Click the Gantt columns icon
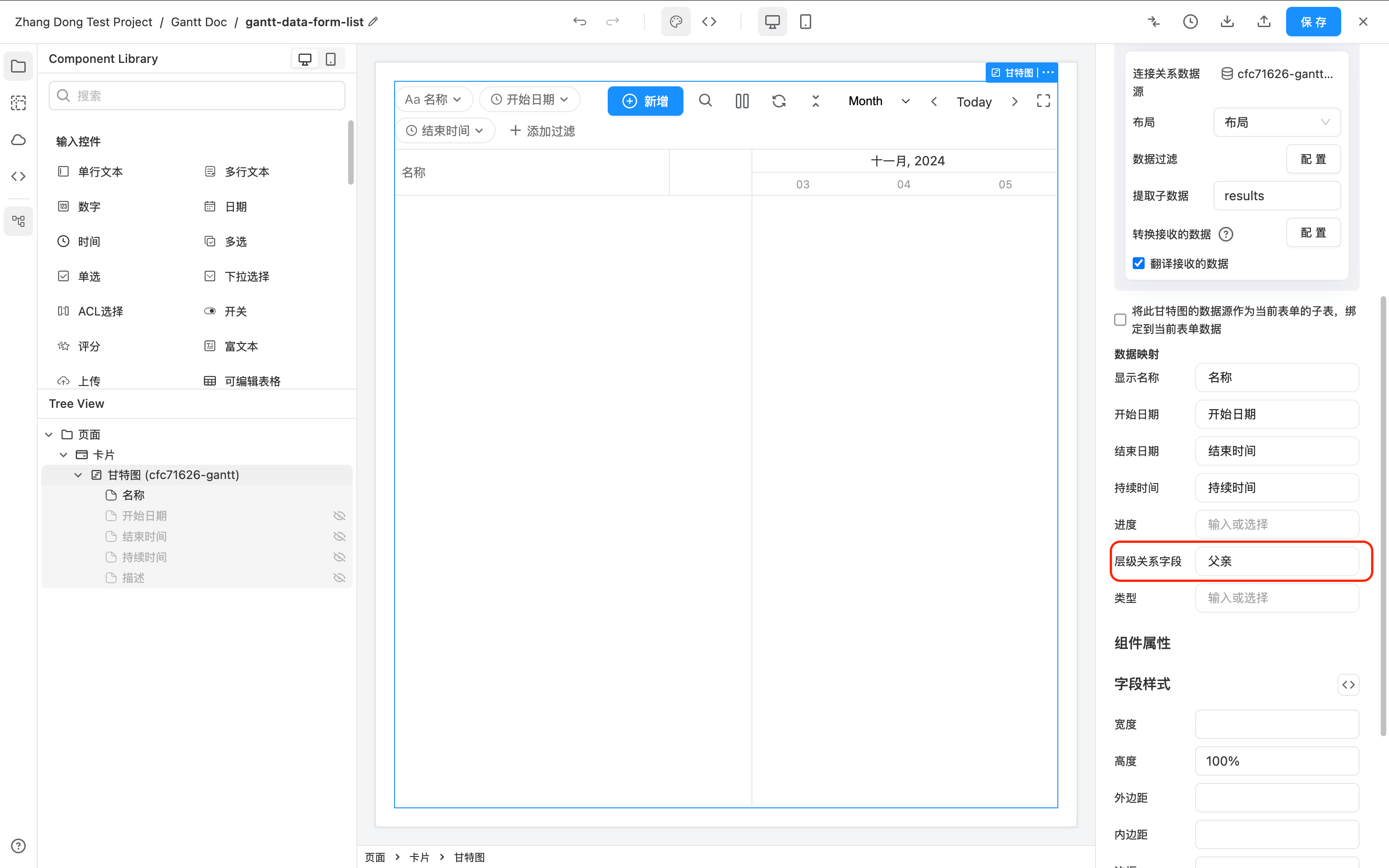1389x868 pixels. pyautogui.click(x=742, y=101)
